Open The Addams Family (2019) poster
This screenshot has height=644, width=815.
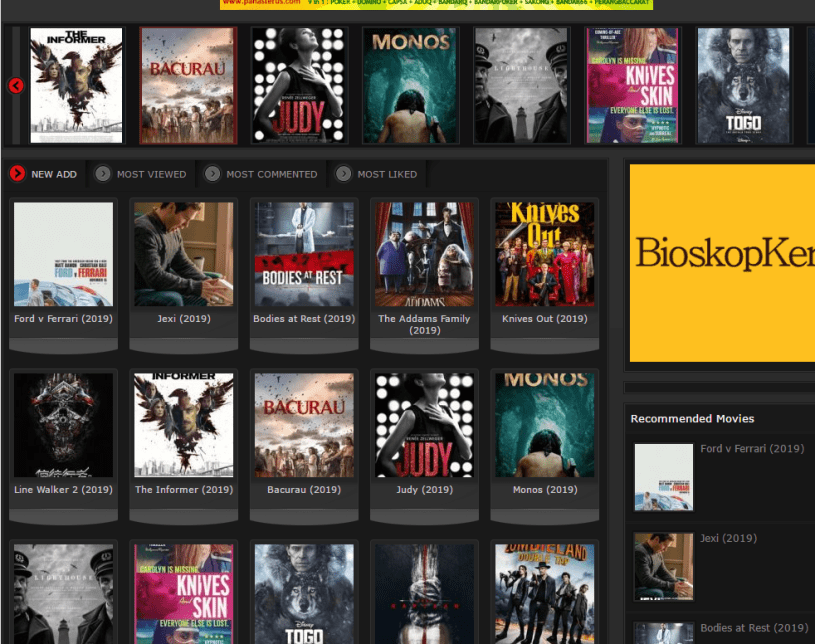(x=424, y=254)
